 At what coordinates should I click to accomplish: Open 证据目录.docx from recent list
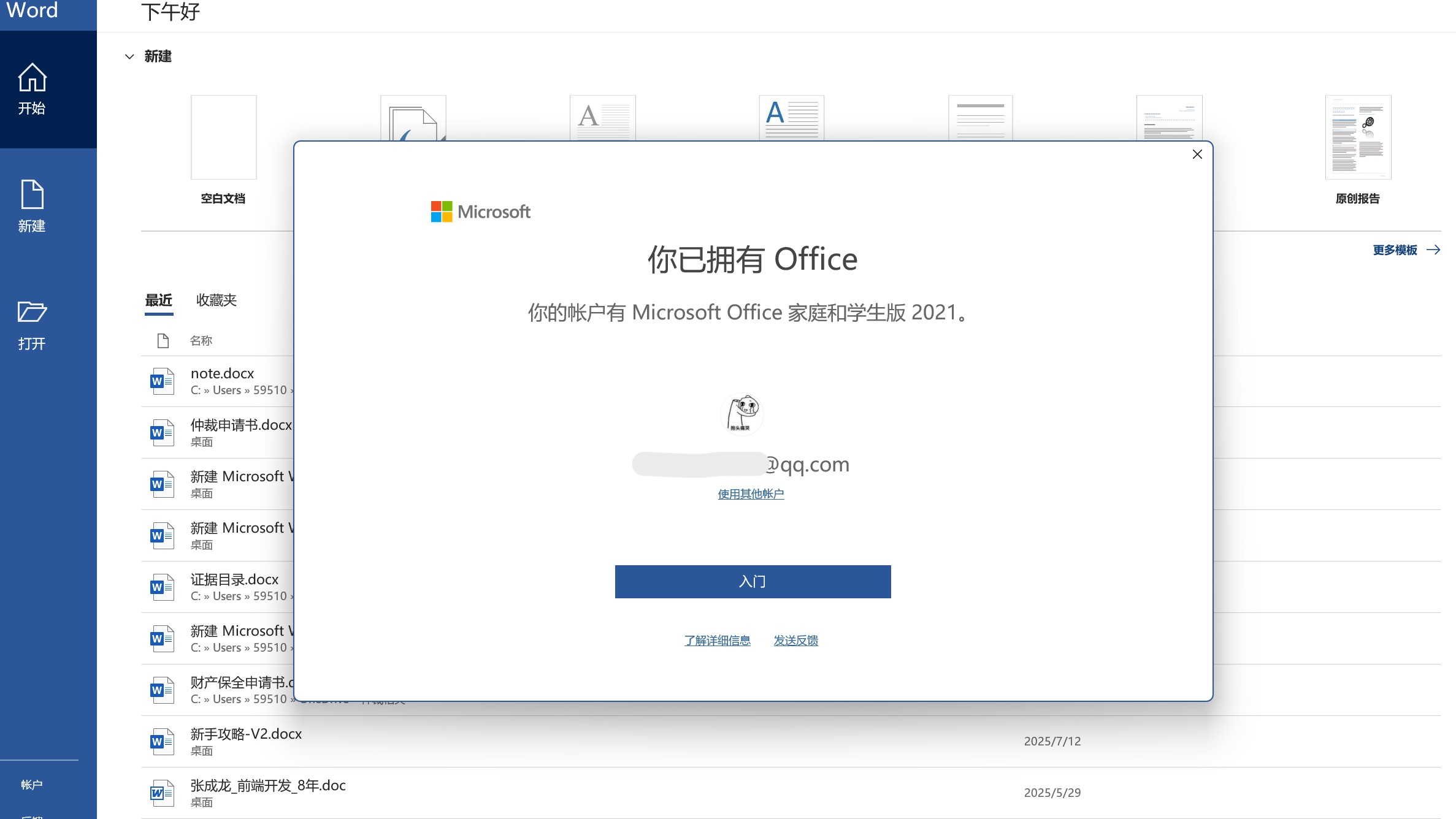pyautogui.click(x=234, y=579)
